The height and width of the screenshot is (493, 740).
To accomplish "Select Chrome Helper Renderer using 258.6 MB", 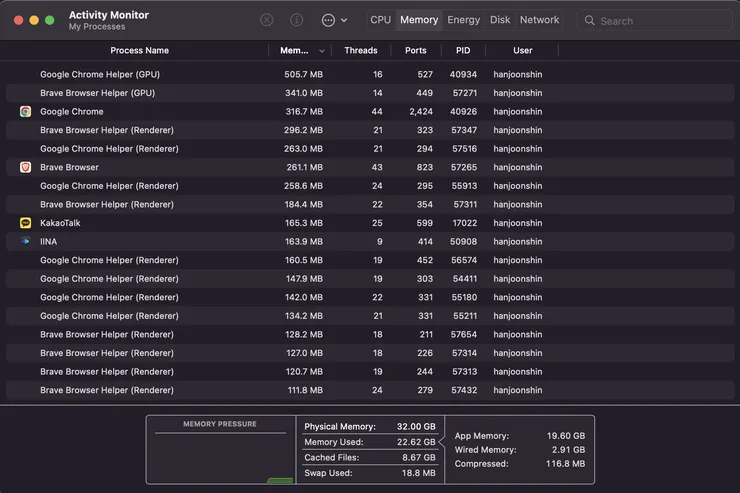I will click(370, 186).
